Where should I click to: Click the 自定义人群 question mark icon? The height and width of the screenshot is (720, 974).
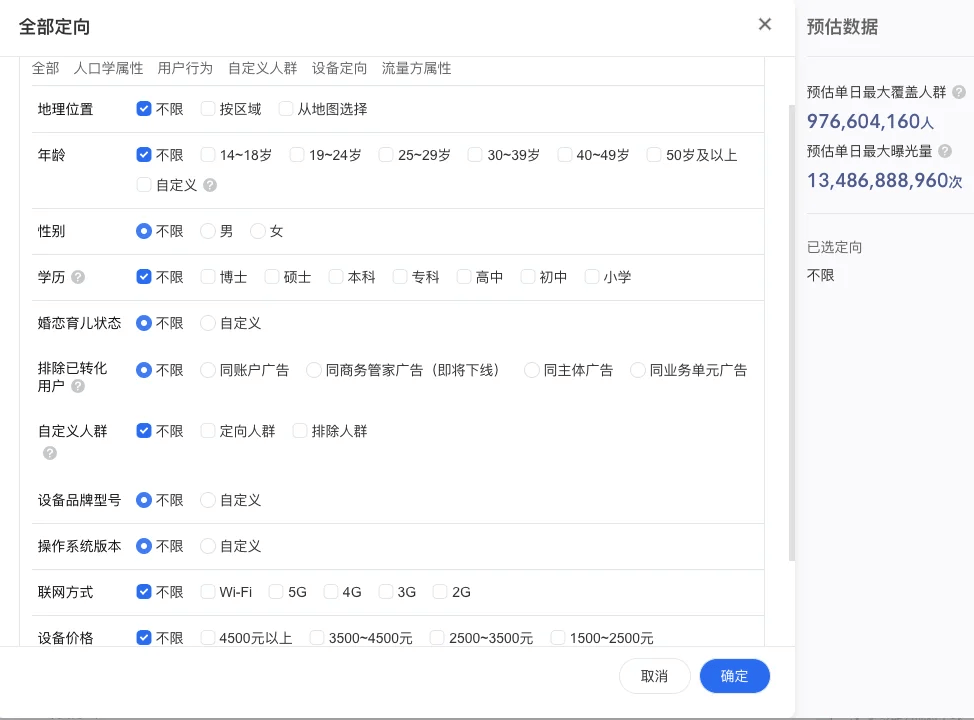pyautogui.click(x=49, y=452)
